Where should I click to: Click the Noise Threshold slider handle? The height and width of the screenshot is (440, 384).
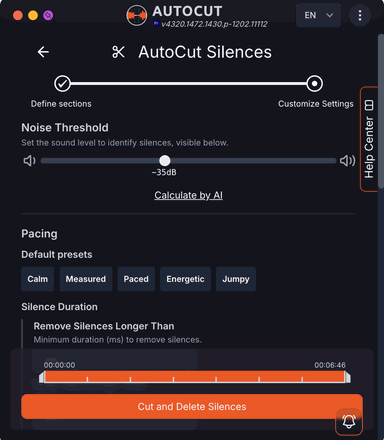tap(164, 161)
